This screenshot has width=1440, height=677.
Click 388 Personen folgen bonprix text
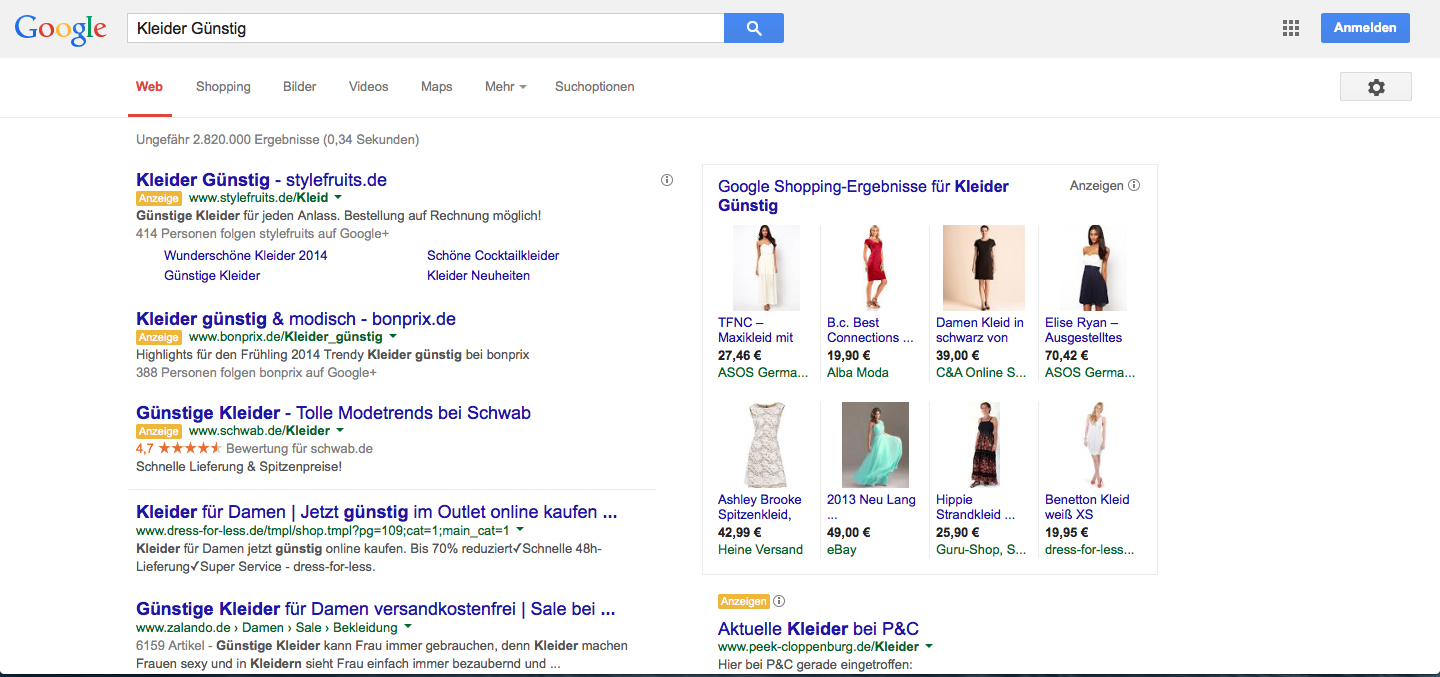click(x=256, y=372)
